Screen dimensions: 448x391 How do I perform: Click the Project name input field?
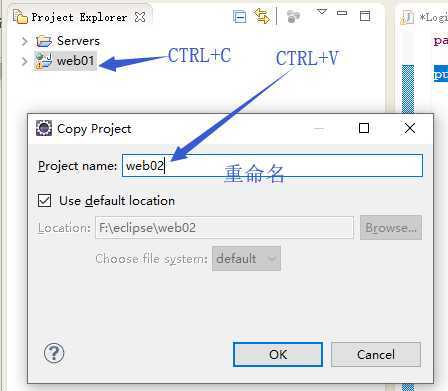(x=272, y=165)
